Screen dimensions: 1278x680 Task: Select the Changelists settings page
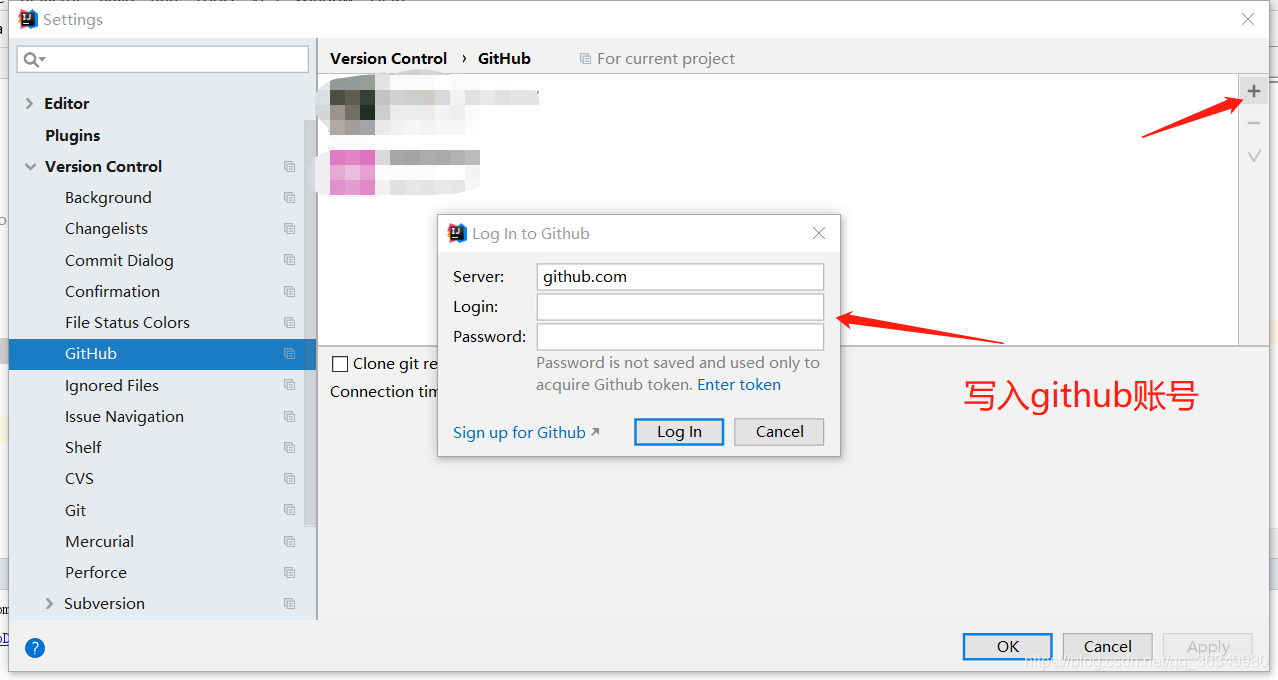coord(106,229)
